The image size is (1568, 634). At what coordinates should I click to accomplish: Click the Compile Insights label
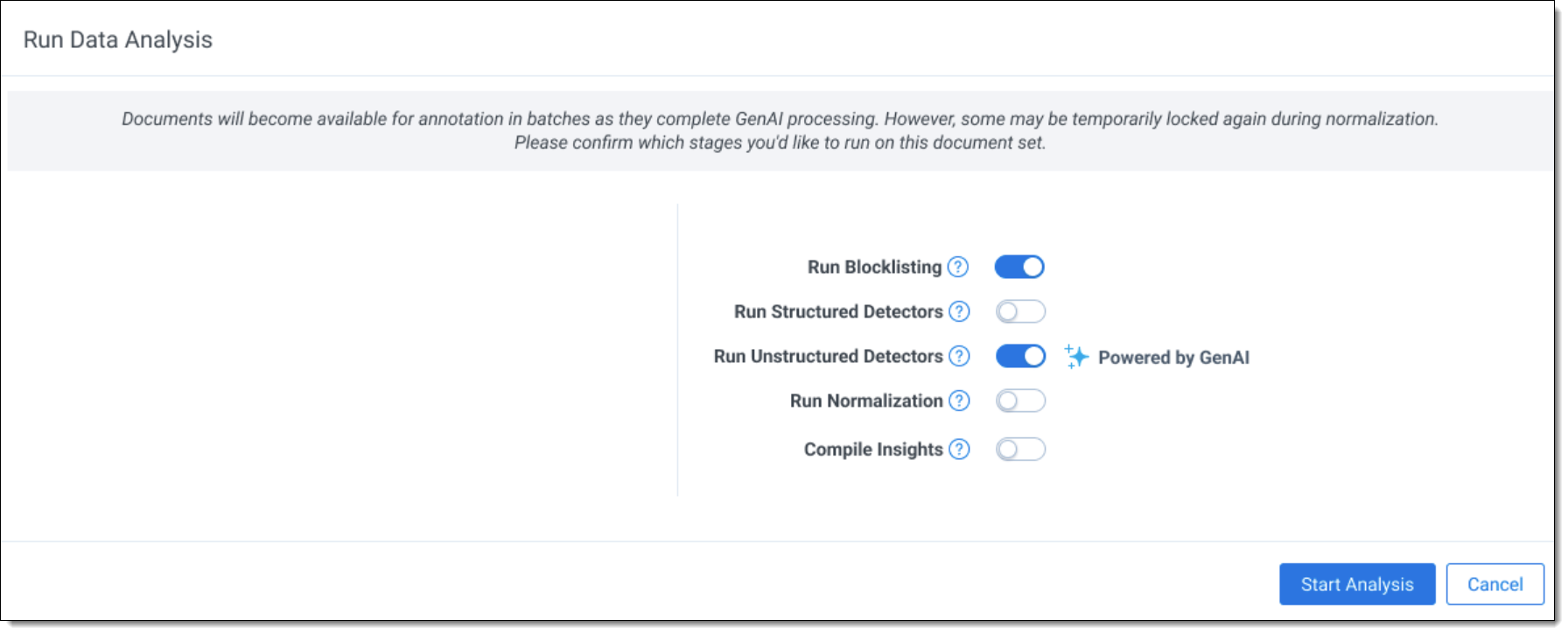pyautogui.click(x=873, y=449)
